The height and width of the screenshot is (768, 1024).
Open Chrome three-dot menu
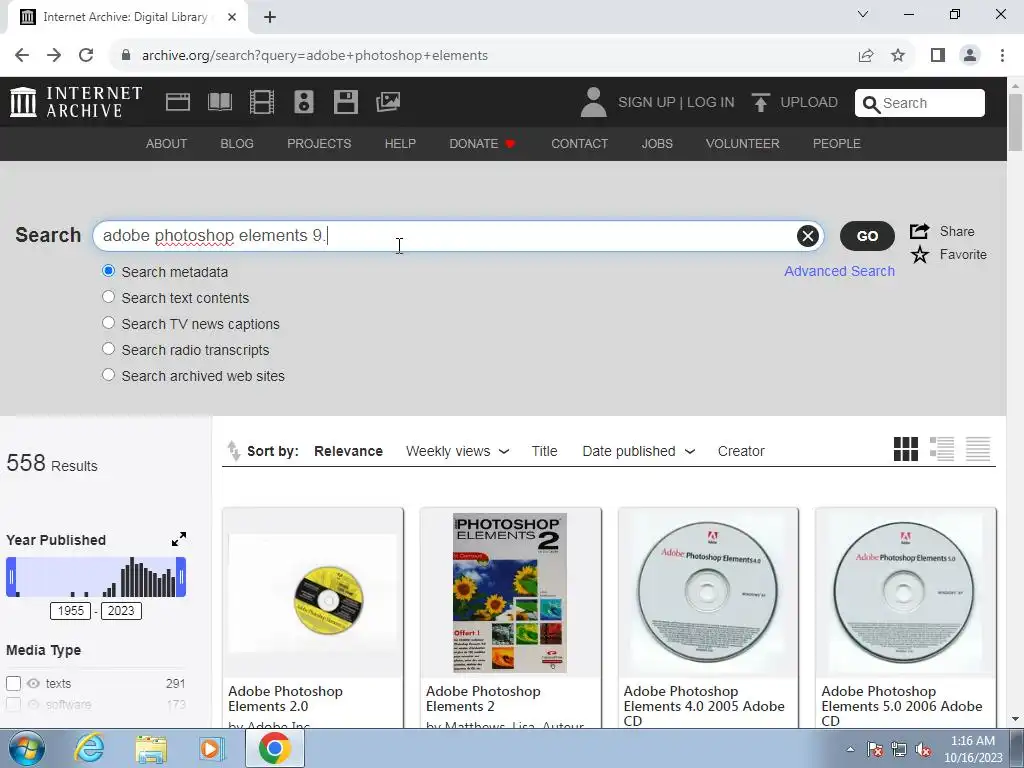coord(1002,56)
